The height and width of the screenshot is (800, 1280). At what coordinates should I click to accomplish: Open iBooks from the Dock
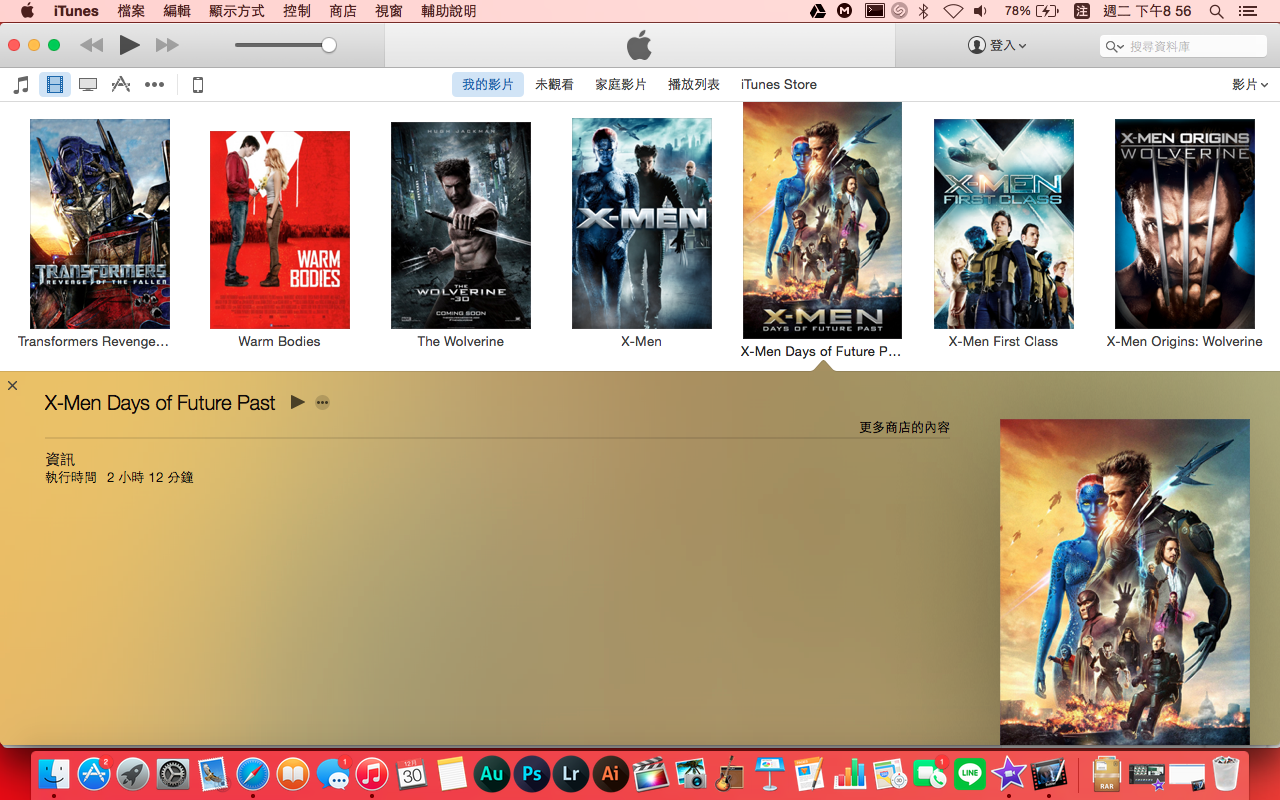pos(293,773)
